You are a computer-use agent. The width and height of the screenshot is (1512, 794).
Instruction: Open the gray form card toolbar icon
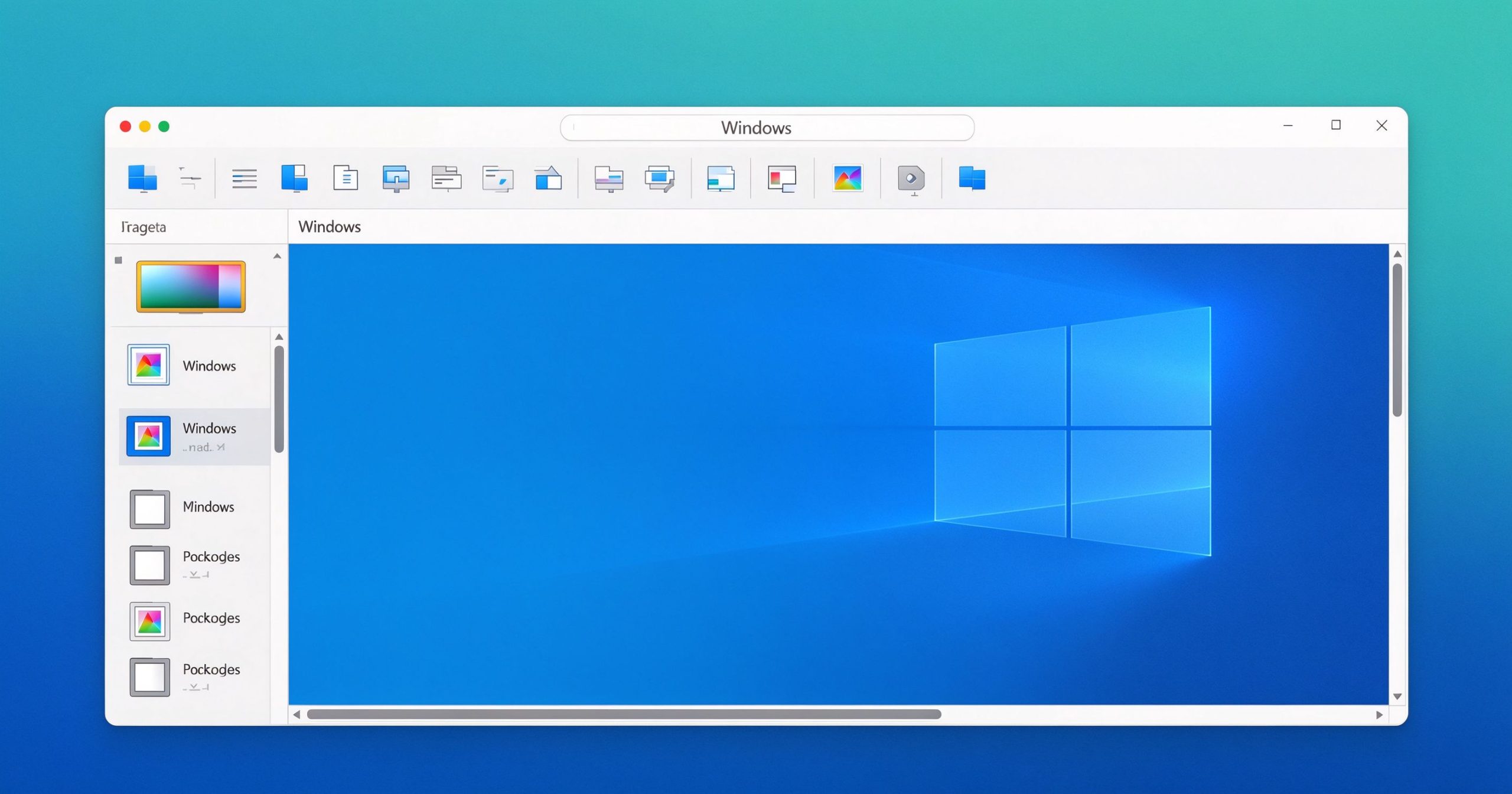coord(446,178)
